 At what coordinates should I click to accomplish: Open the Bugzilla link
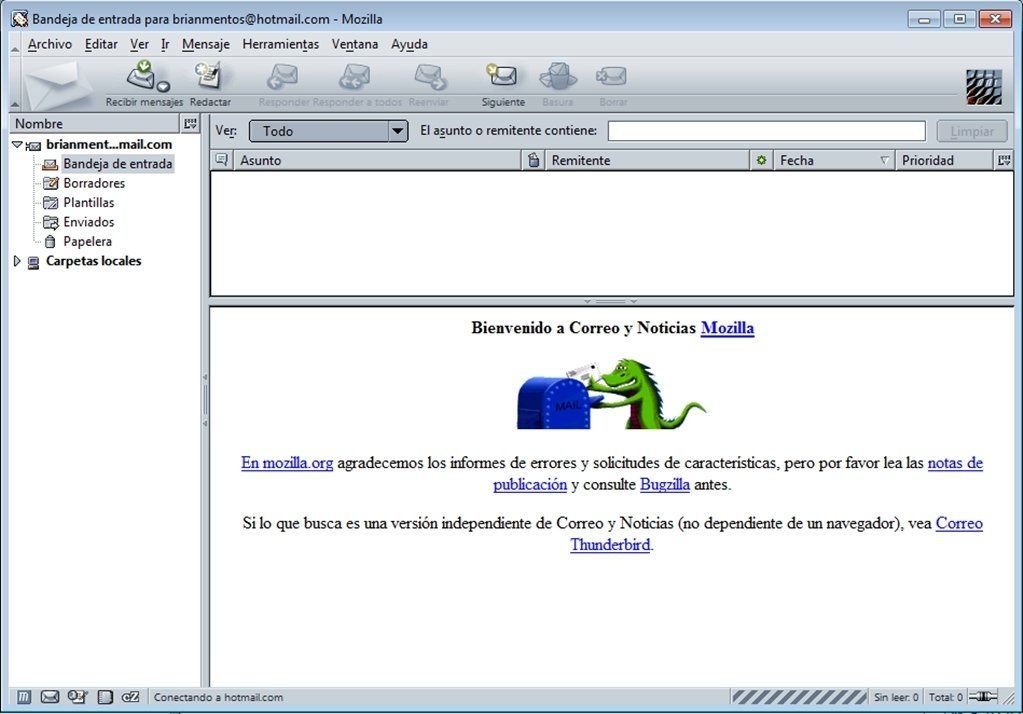[665, 484]
